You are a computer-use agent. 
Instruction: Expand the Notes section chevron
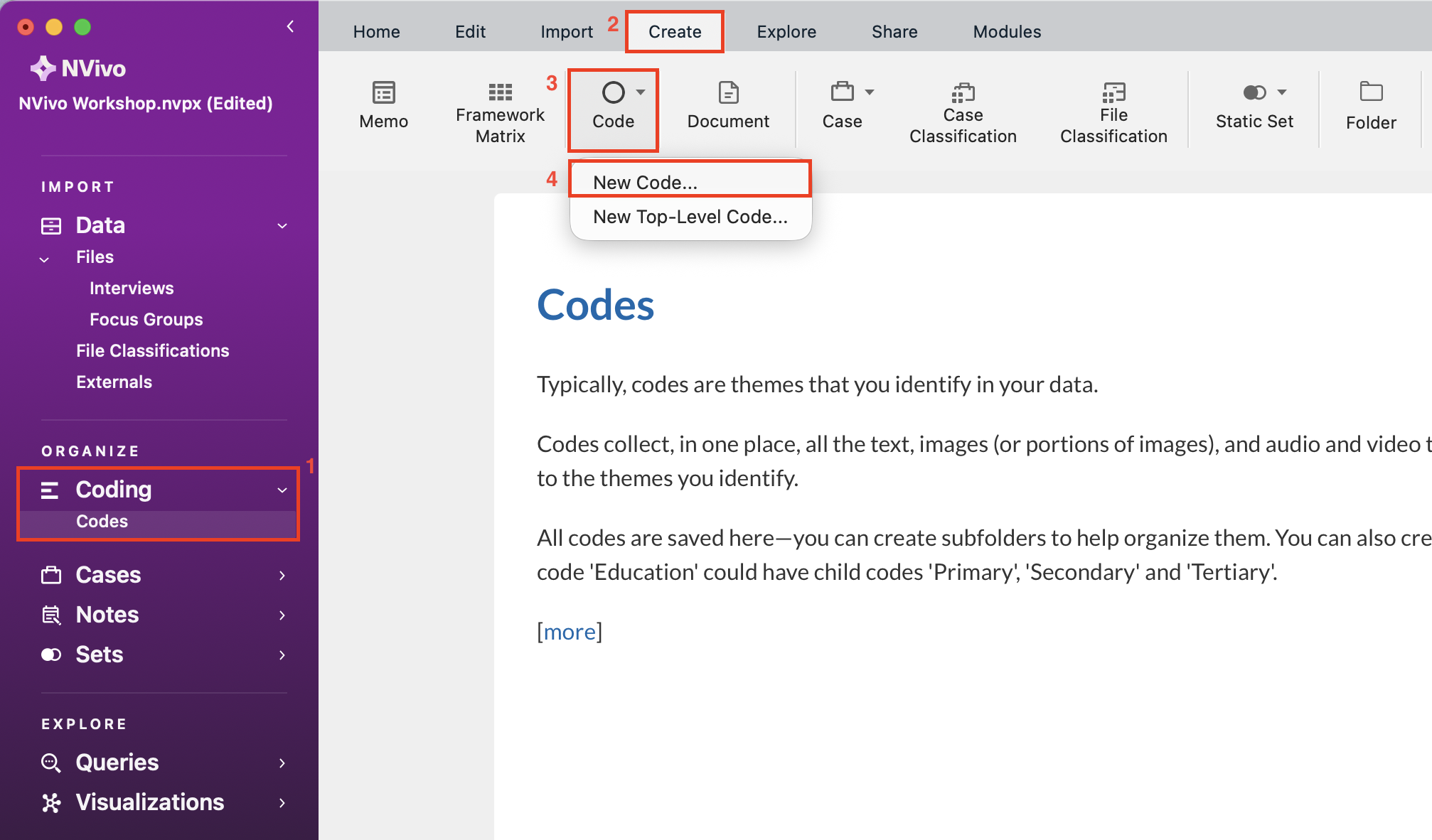pyautogui.click(x=282, y=615)
